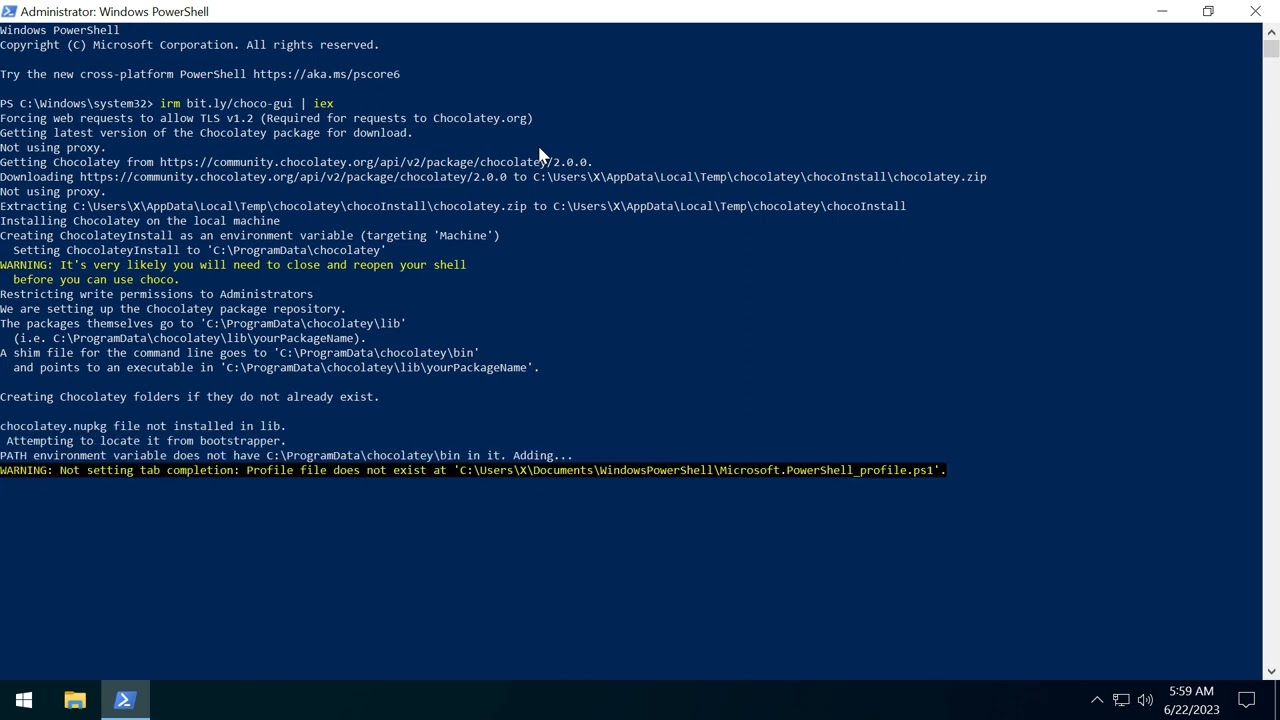Open File Explorer from taskbar
Image resolution: width=1280 pixels, height=720 pixels.
pyautogui.click(x=75, y=700)
